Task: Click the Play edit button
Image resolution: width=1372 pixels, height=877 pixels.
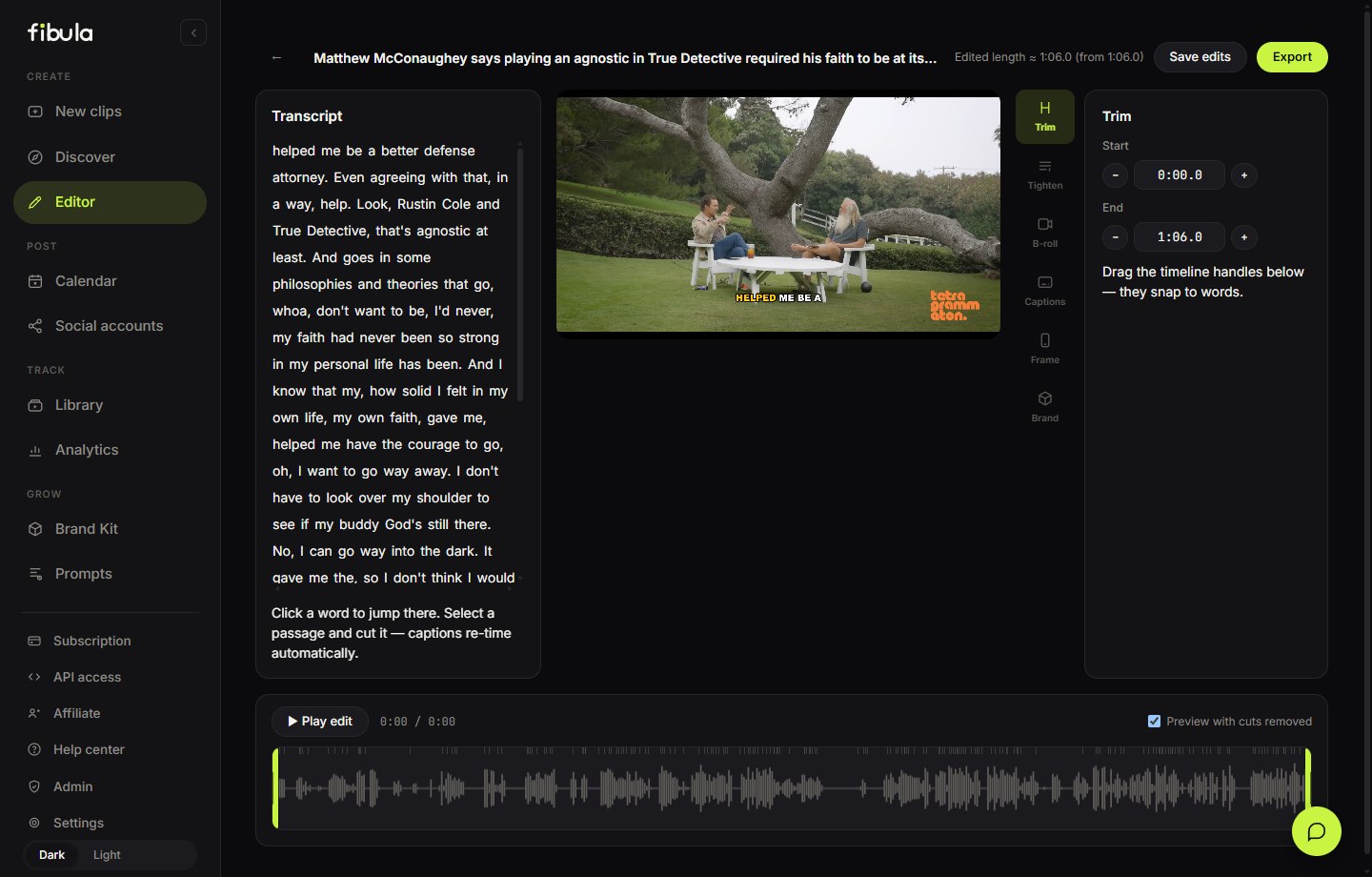Action: (320, 722)
